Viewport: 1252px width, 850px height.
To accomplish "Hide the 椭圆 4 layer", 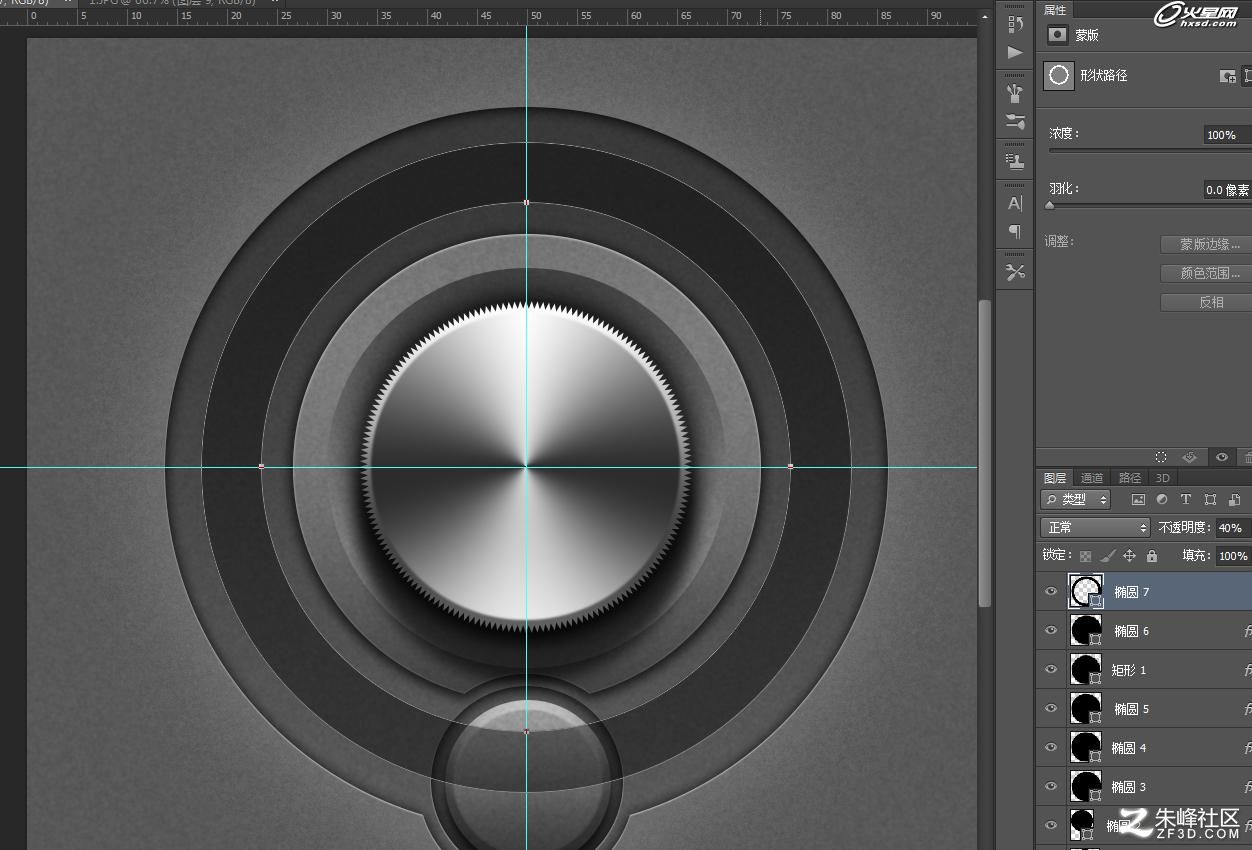I will pos(1051,748).
